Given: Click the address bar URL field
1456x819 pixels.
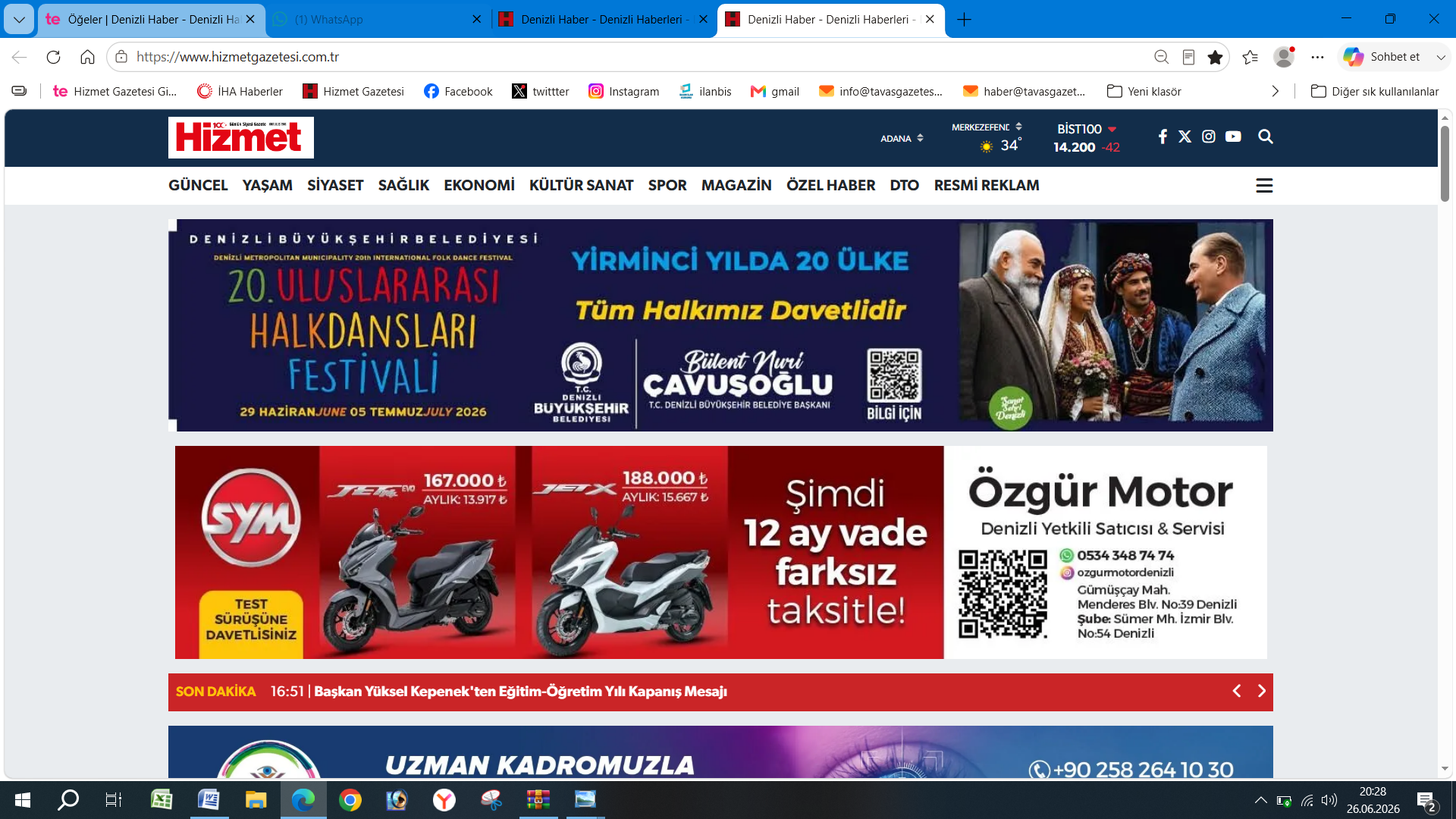Looking at the screenshot, I should (637, 57).
